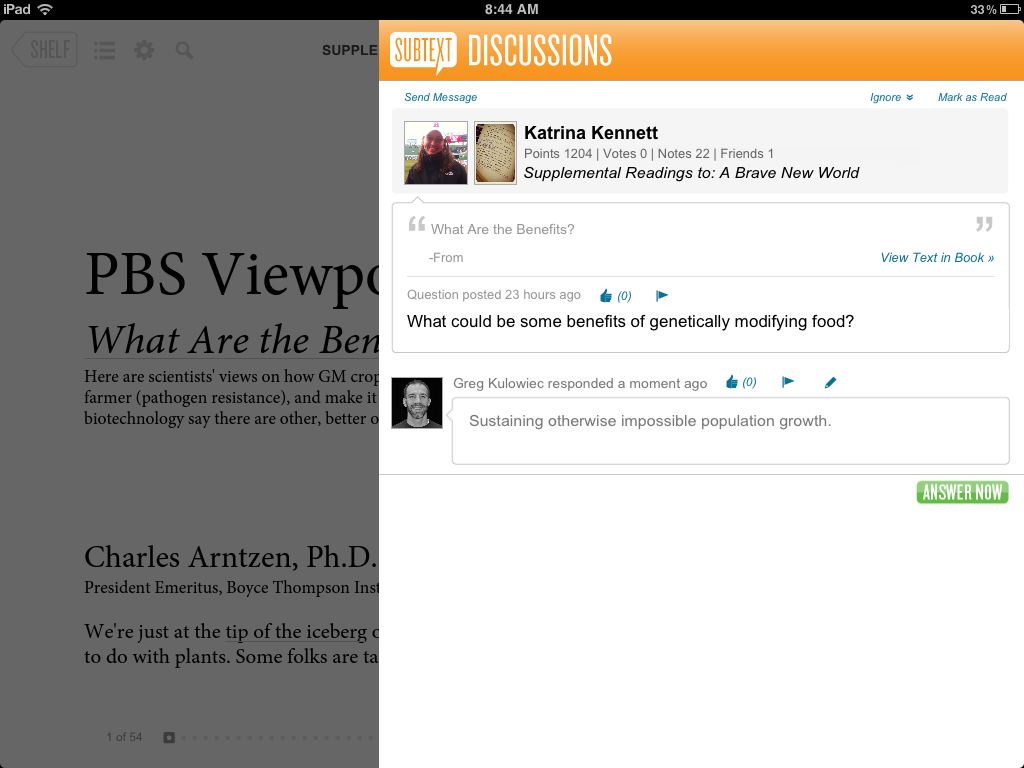Open the settings gear icon

pyautogui.click(x=144, y=50)
